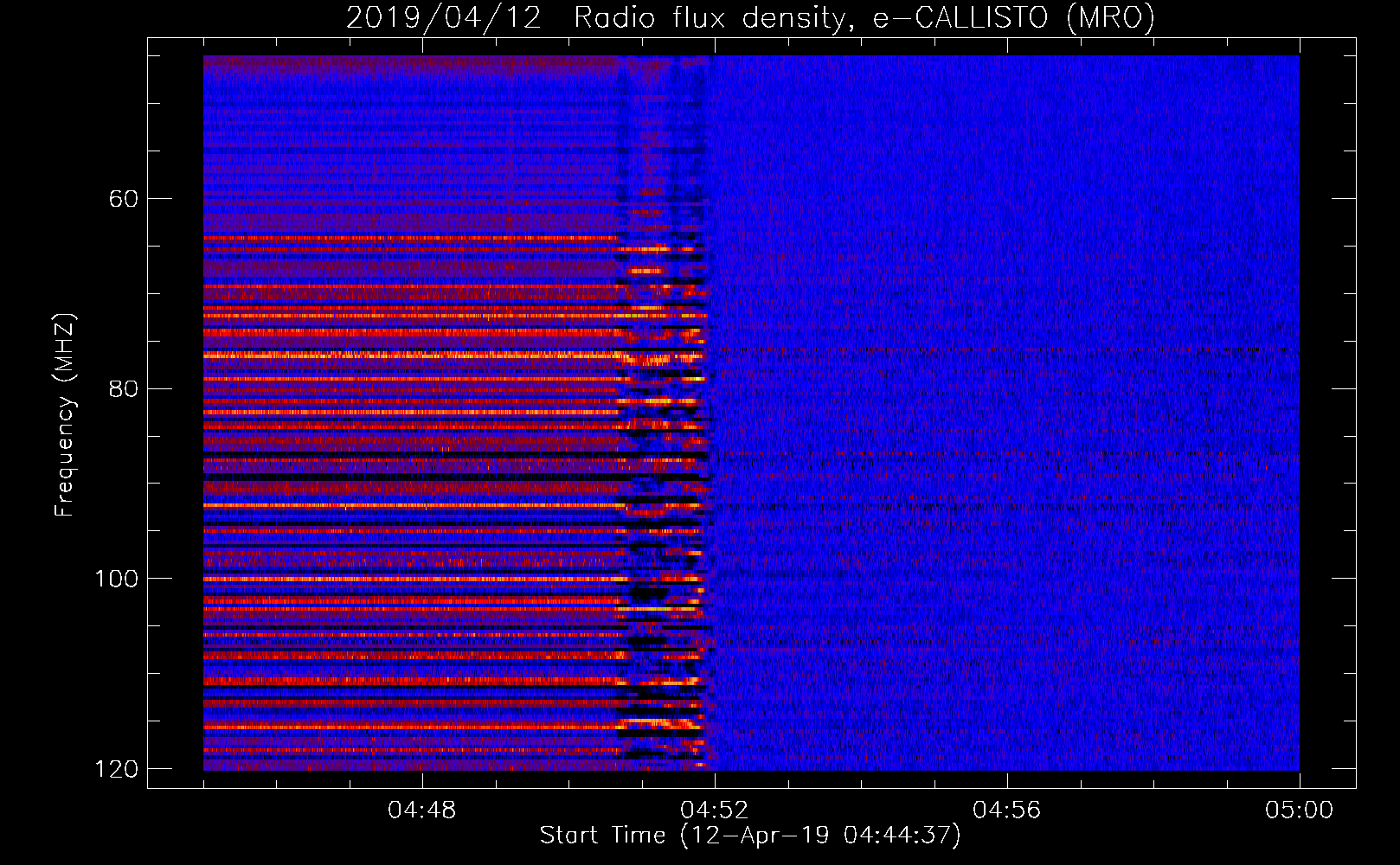Click the 04:52 time tick label

tap(714, 810)
